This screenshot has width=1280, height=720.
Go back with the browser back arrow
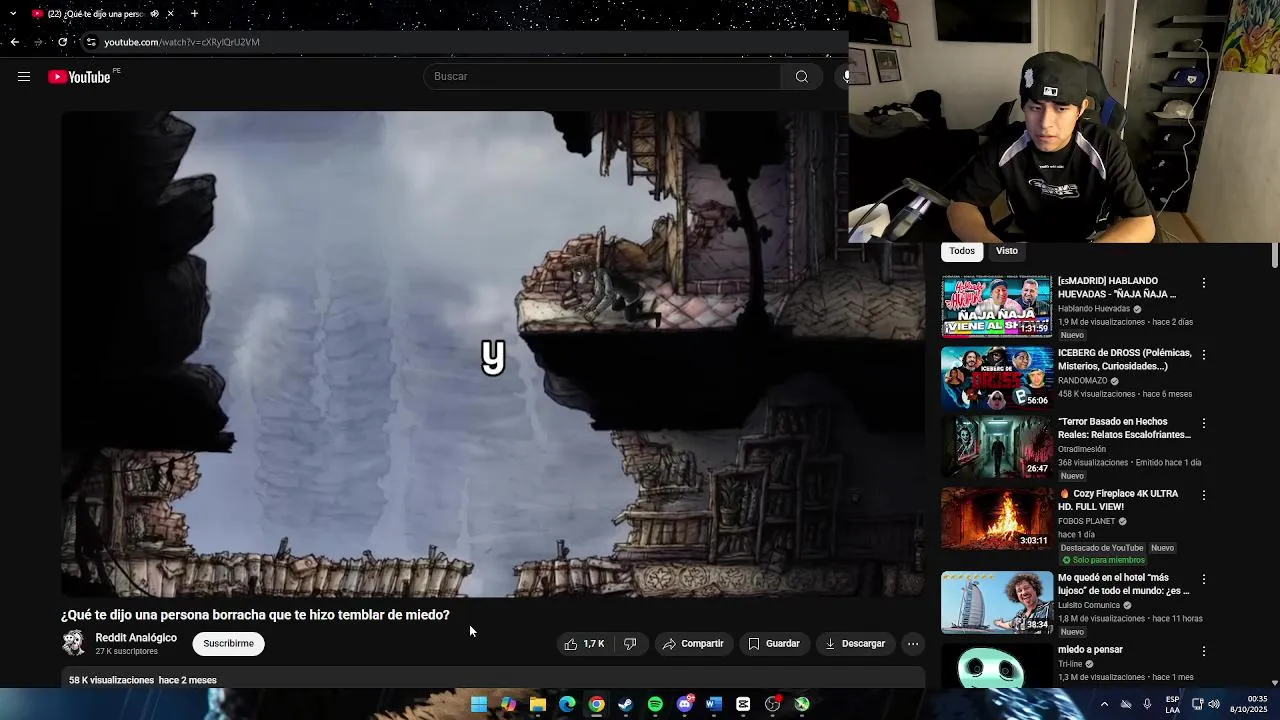(x=14, y=42)
